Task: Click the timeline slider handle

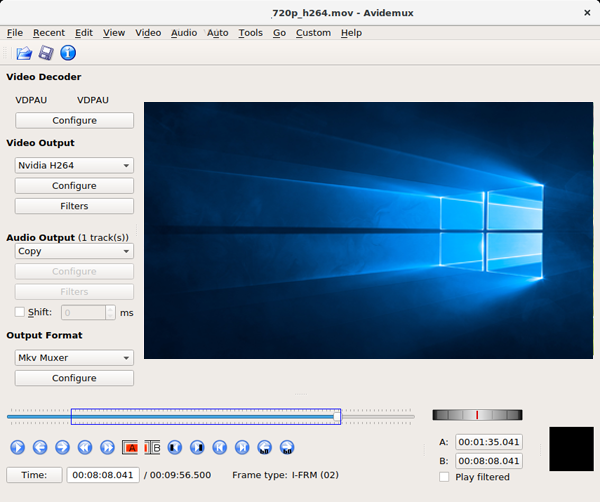Action: point(337,416)
